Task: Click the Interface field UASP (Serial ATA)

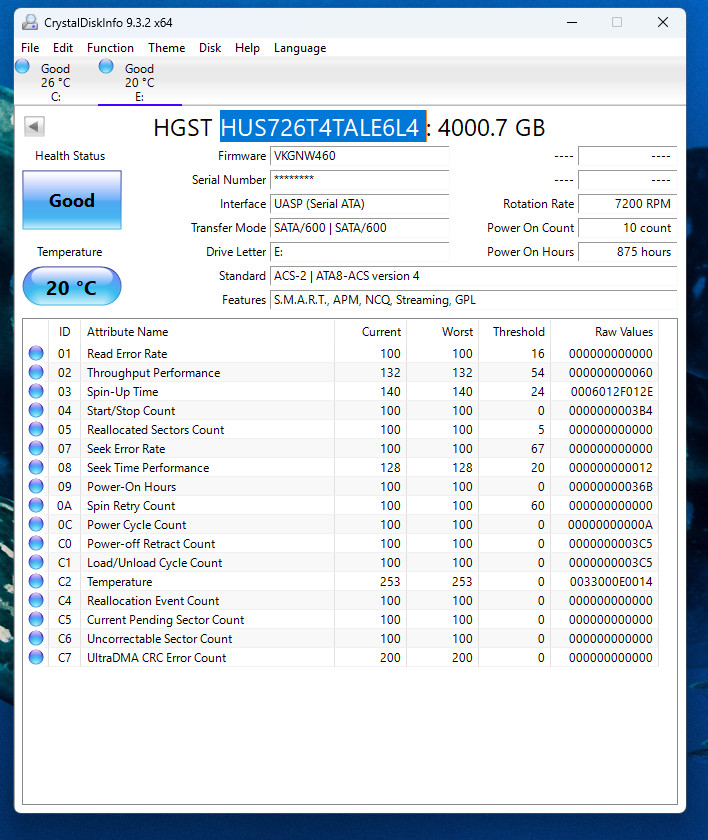Action: [x=359, y=204]
